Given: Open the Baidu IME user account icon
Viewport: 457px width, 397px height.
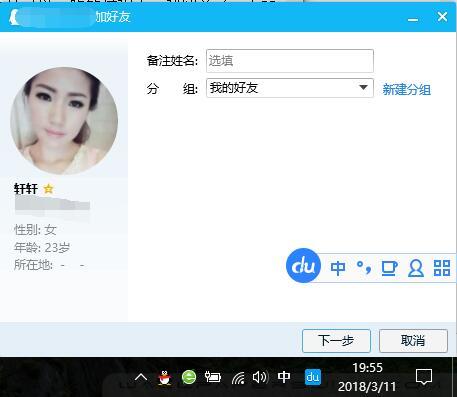Looking at the screenshot, I should [416, 268].
